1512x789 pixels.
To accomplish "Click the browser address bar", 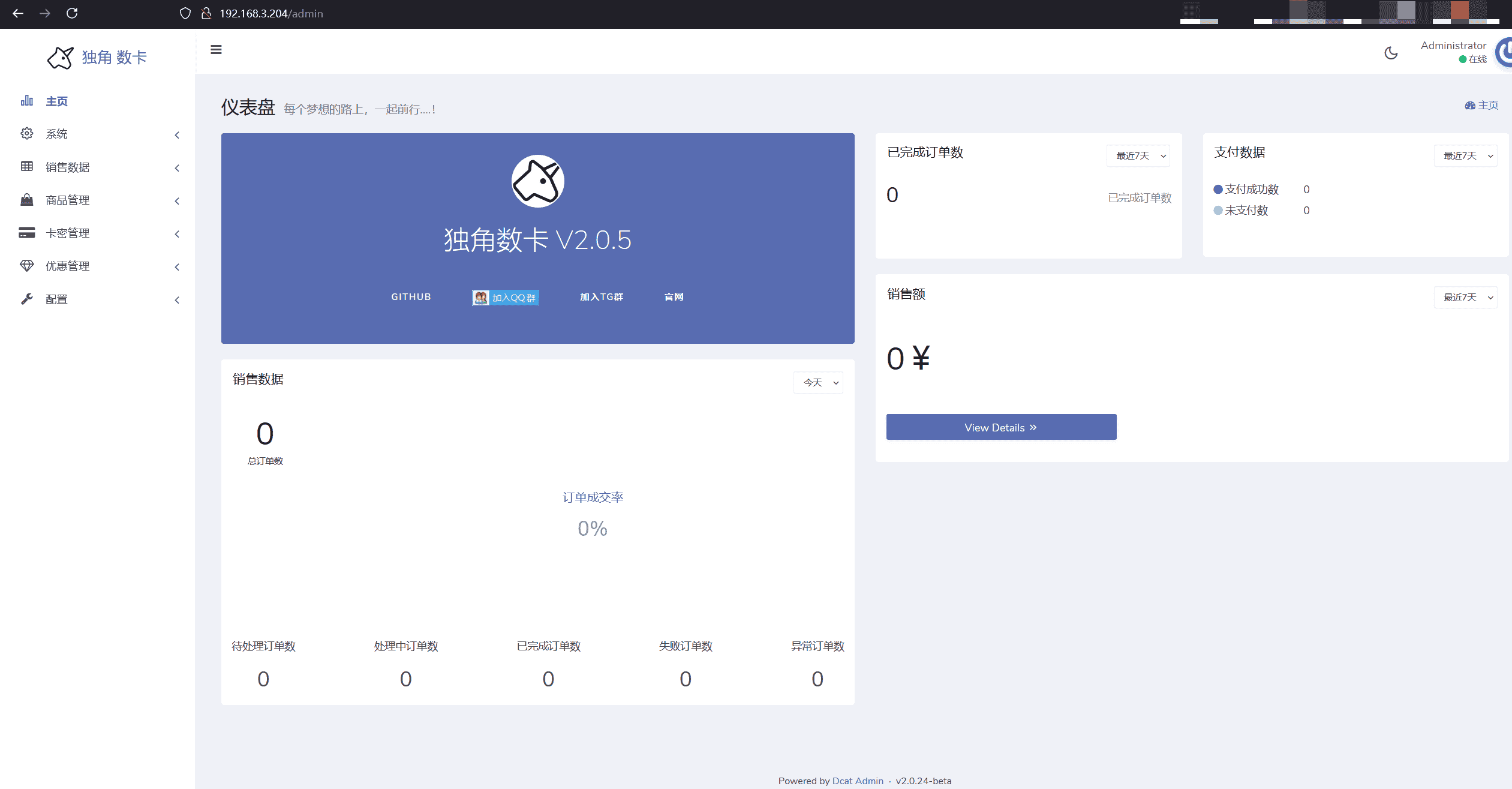I will tap(270, 13).
